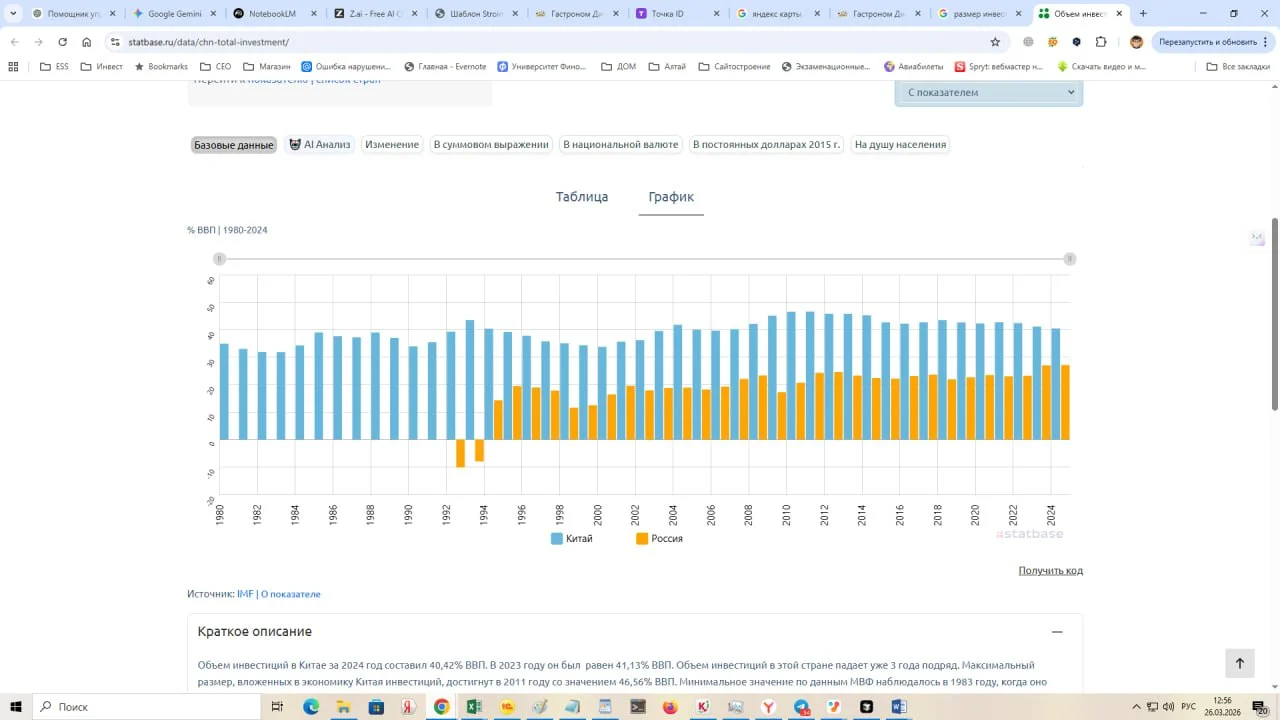
Task: Open the browser Extensions puzzle icon
Action: coord(1101,42)
